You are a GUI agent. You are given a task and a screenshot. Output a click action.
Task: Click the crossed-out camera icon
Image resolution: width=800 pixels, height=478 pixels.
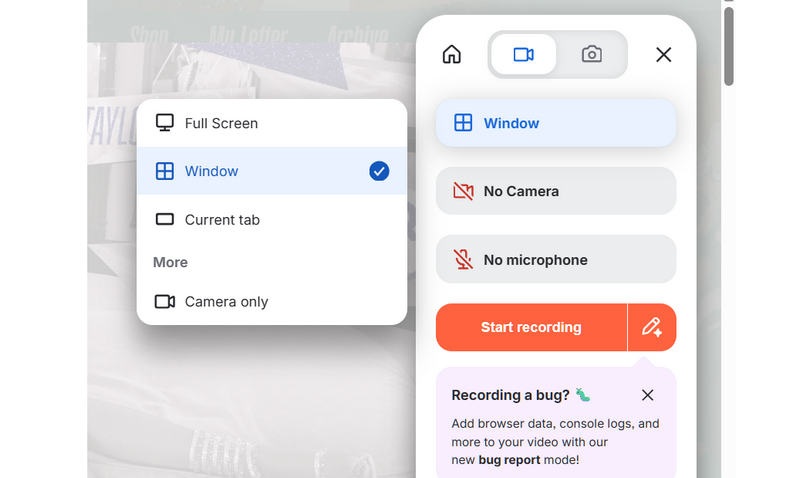[x=463, y=191]
